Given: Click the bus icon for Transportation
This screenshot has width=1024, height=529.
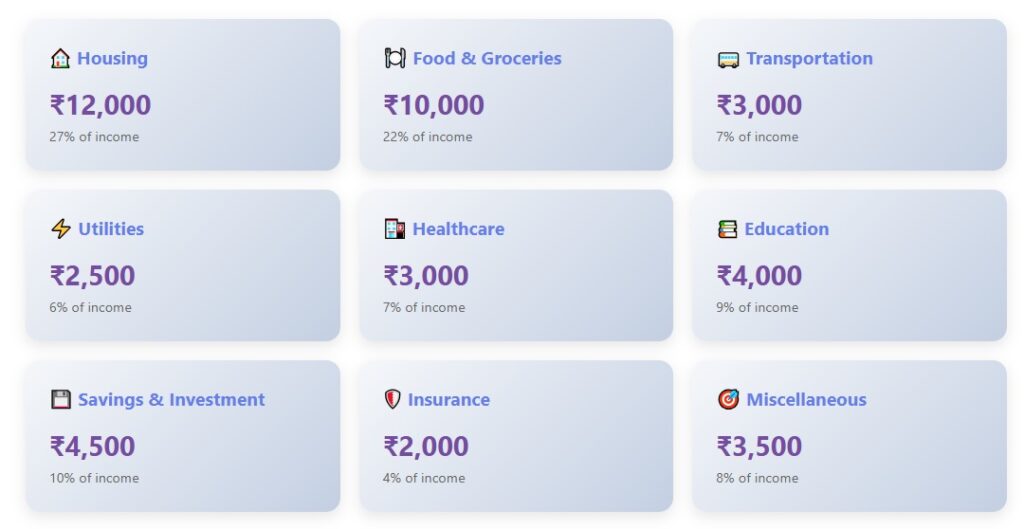Looking at the screenshot, I should (x=727, y=60).
